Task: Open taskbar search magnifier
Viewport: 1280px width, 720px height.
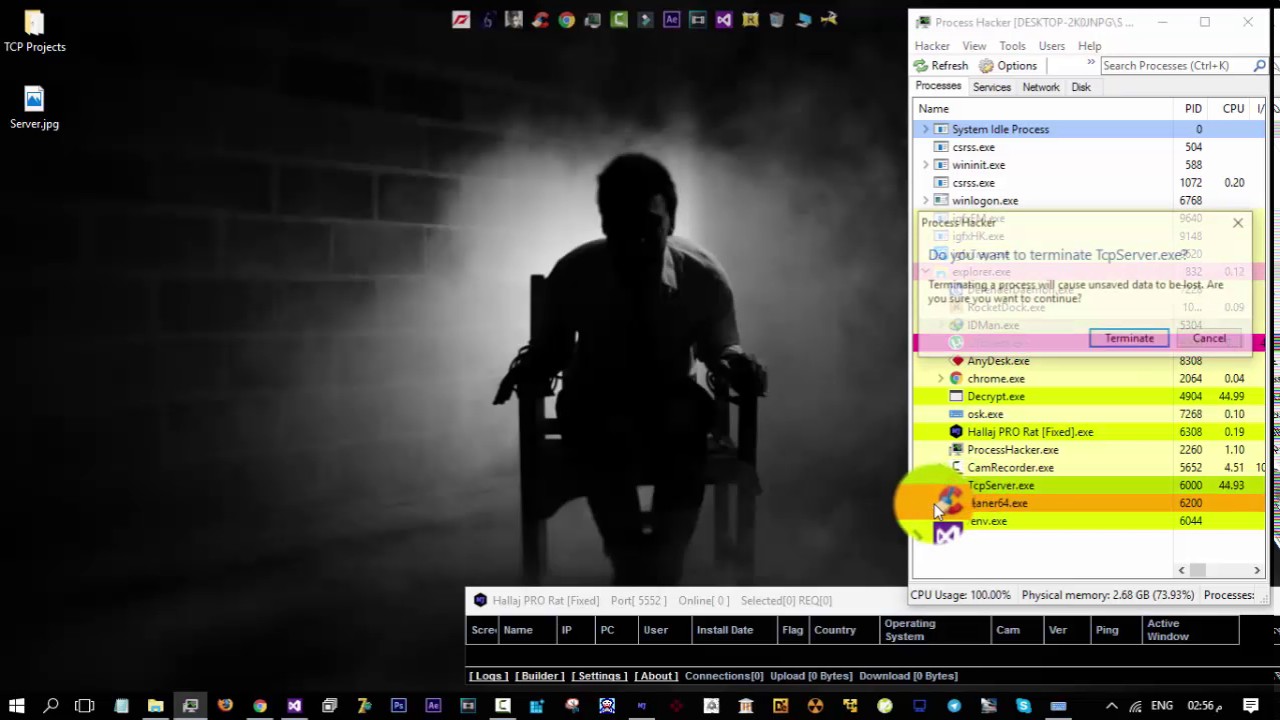Action: click(x=51, y=706)
